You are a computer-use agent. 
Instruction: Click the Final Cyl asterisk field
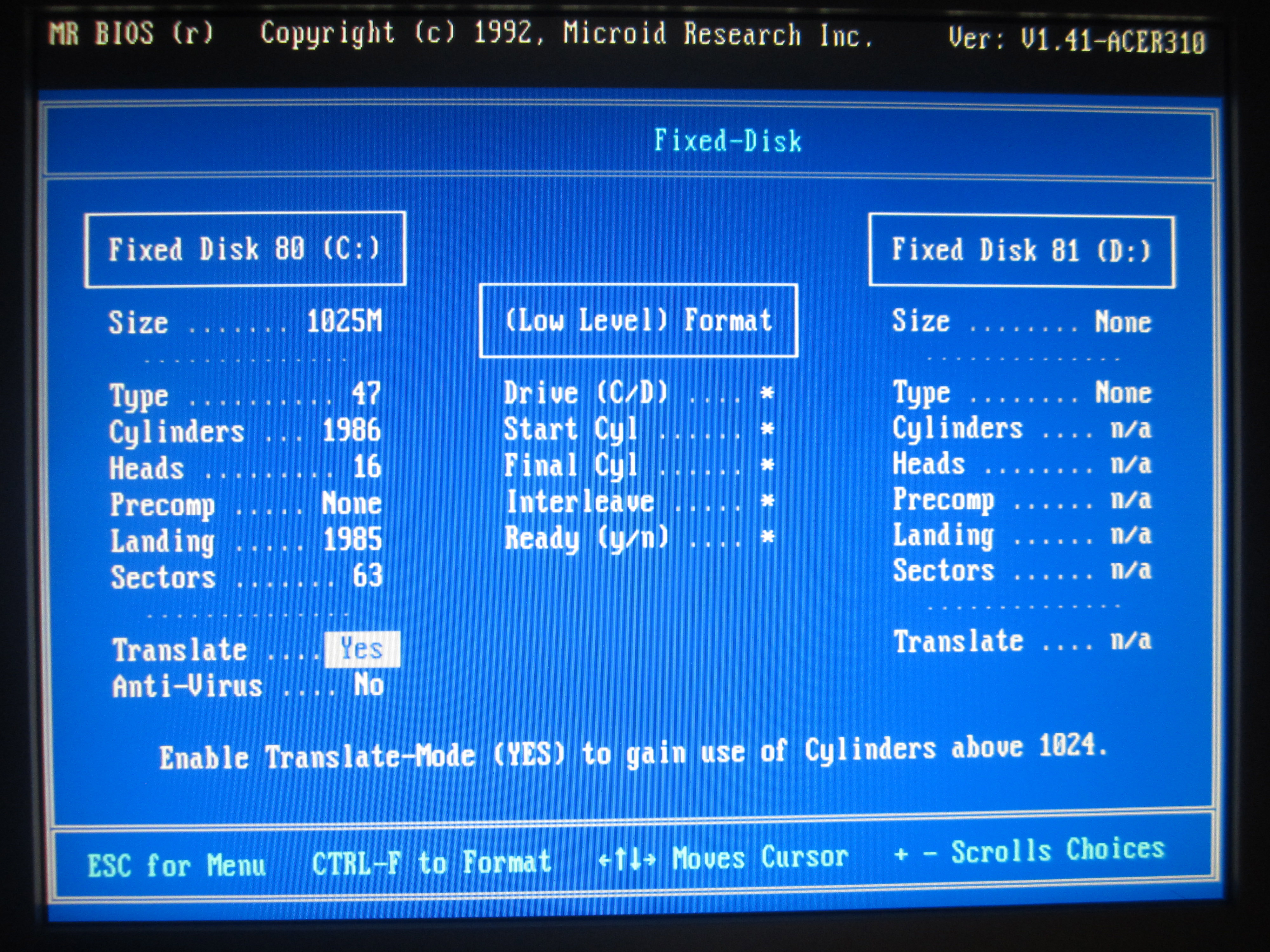(767, 465)
